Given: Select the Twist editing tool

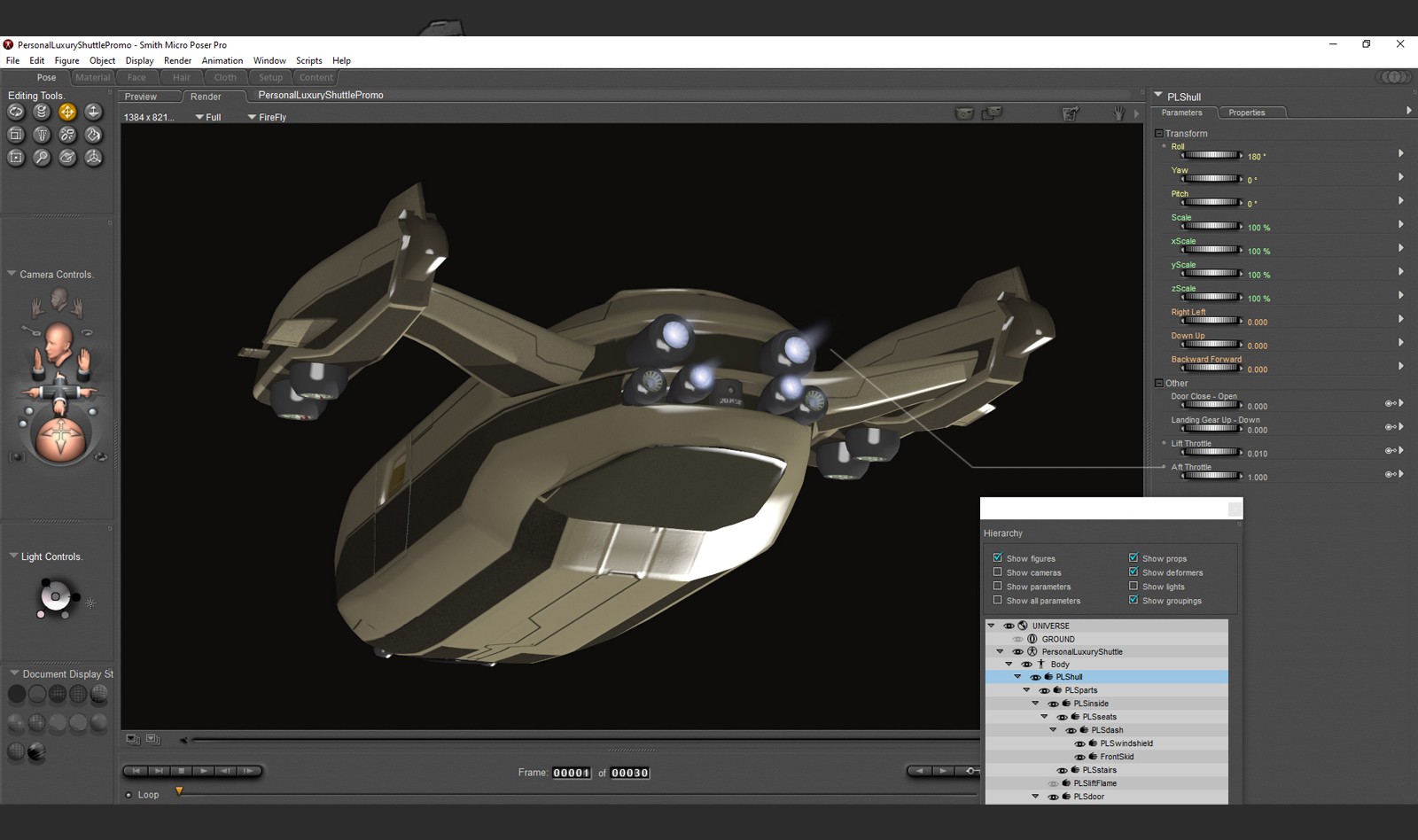Looking at the screenshot, I should click(42, 112).
